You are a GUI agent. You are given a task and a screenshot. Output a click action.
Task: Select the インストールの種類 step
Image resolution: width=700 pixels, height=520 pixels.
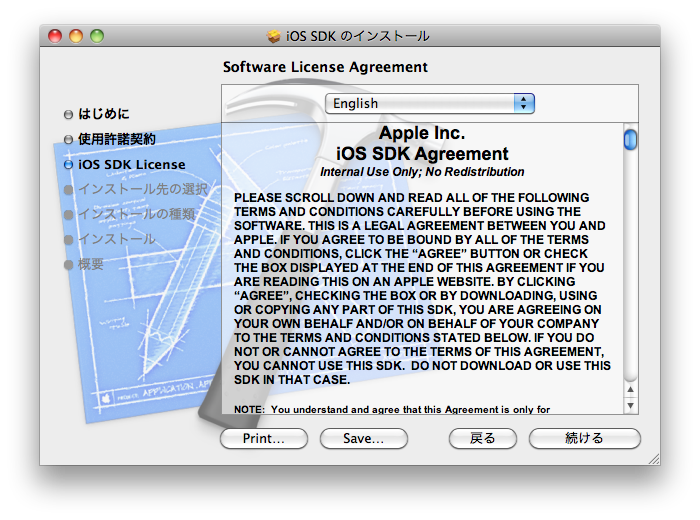[x=136, y=214]
